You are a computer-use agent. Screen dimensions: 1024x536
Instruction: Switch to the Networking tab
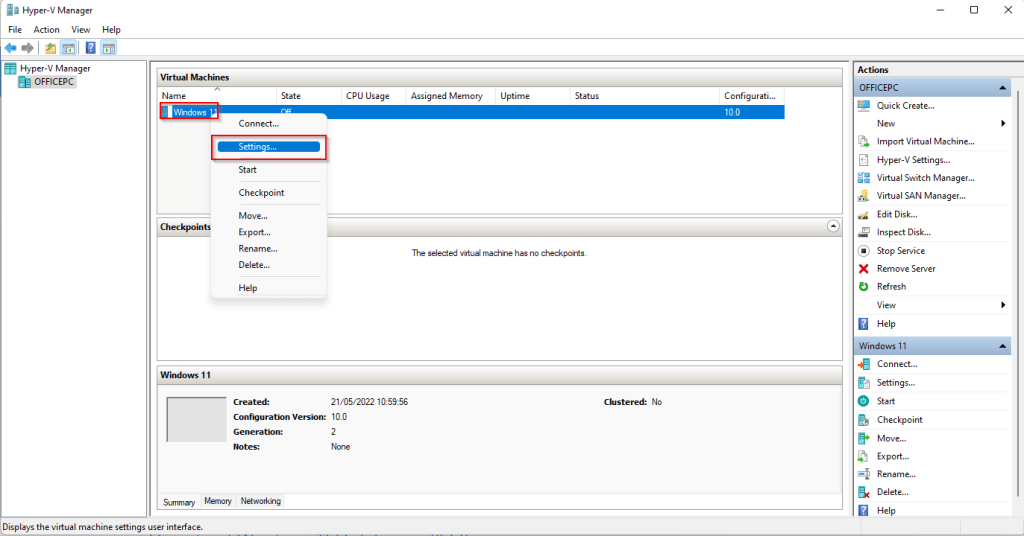tap(260, 501)
